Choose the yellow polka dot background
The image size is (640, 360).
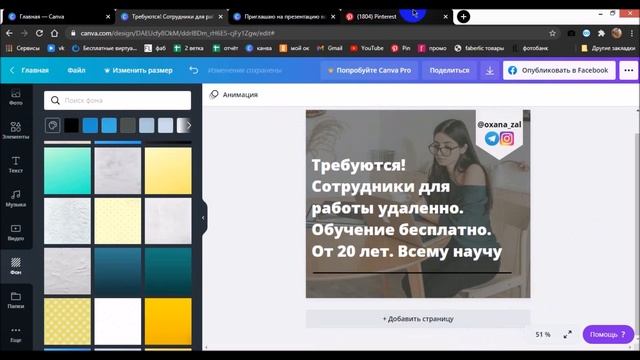[x=67, y=321]
